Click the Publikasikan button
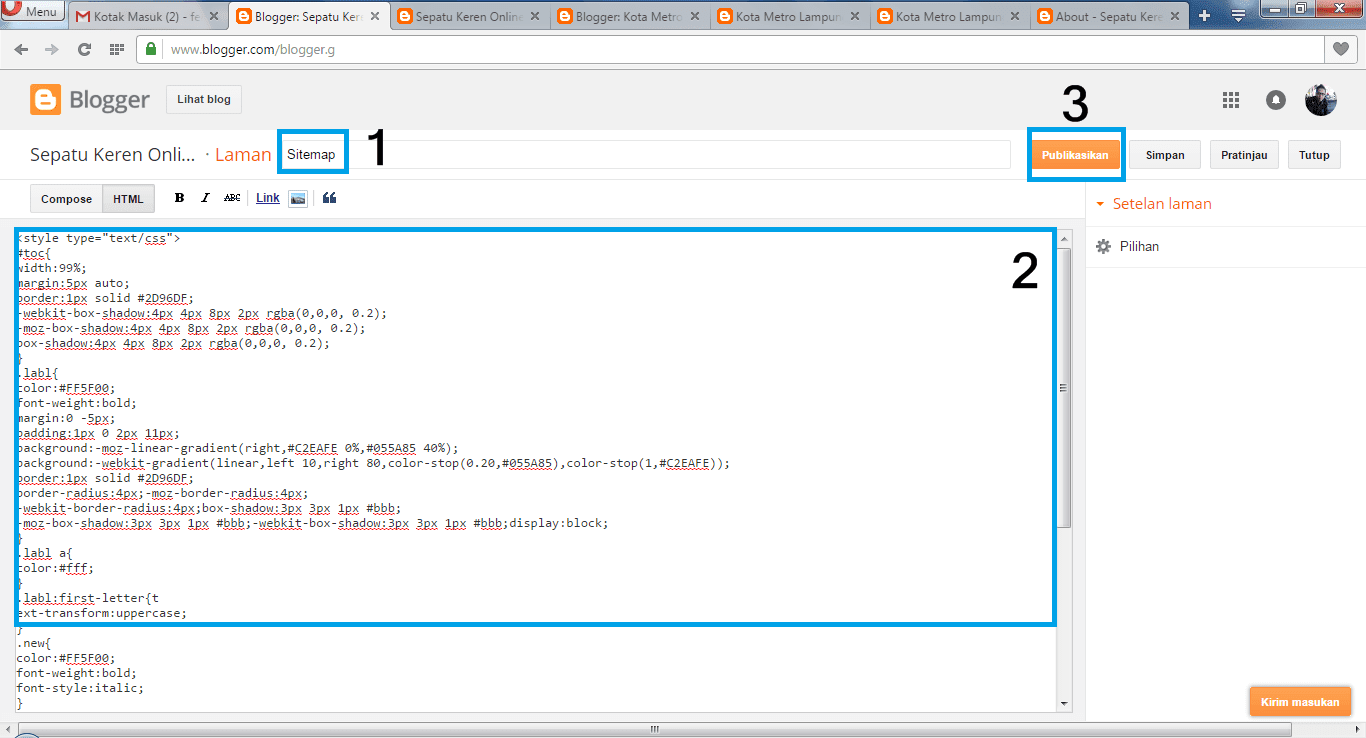 click(1075, 155)
